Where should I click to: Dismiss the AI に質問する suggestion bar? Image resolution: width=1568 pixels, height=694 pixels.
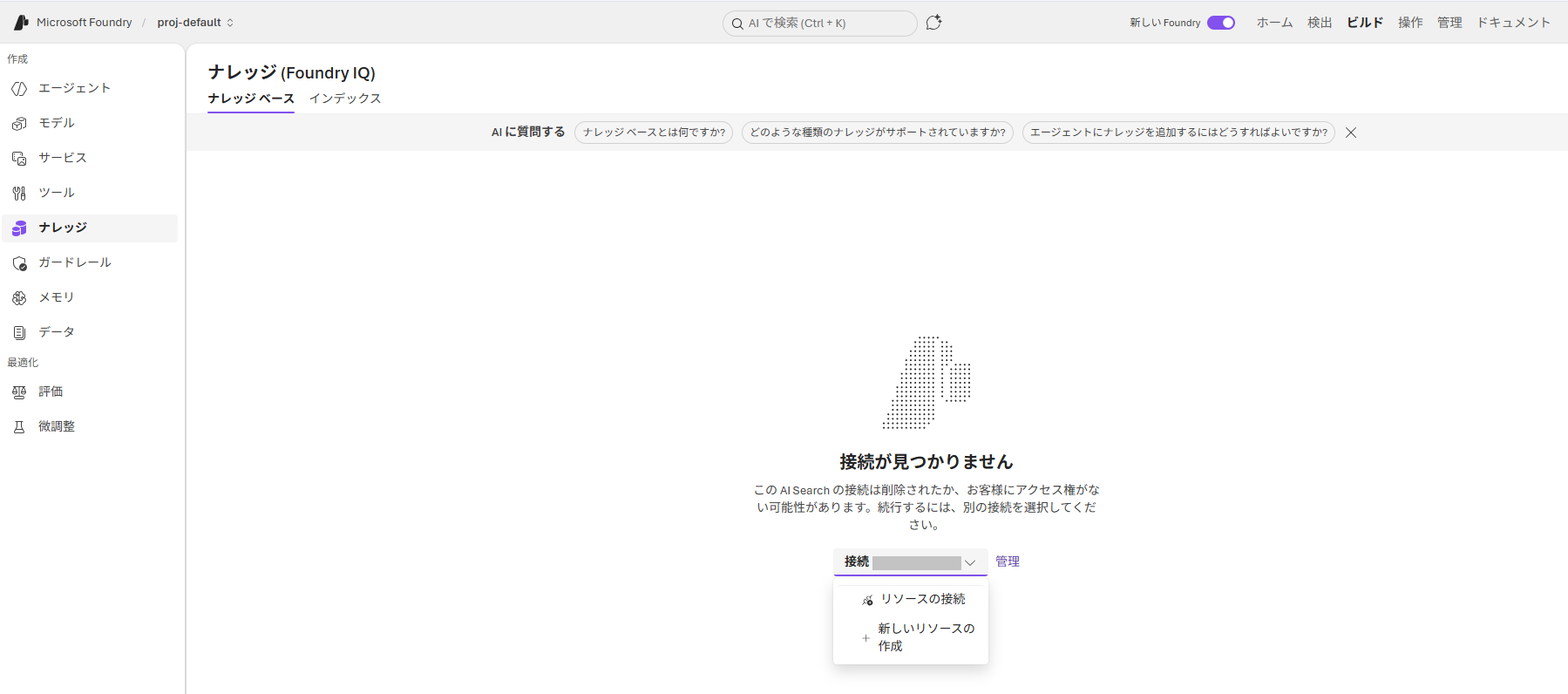1351,133
